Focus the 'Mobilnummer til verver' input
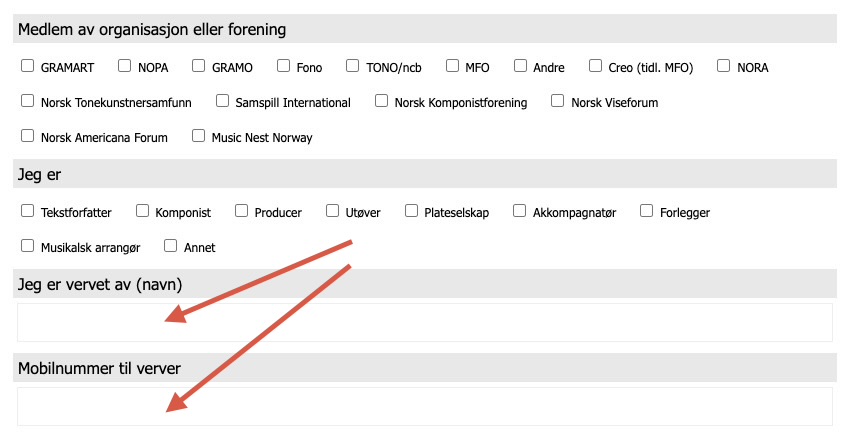The height and width of the screenshot is (435, 846). [424, 406]
